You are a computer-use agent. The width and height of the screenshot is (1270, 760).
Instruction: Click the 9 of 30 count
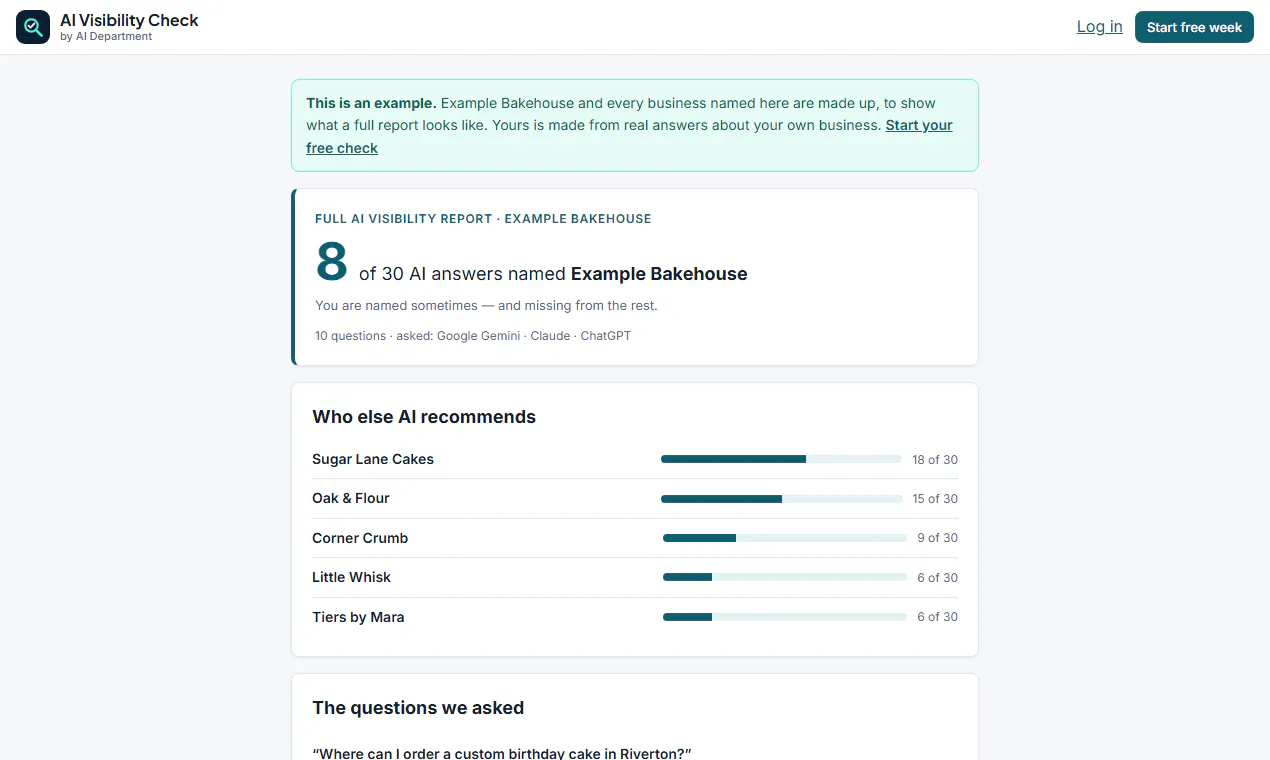pos(937,538)
